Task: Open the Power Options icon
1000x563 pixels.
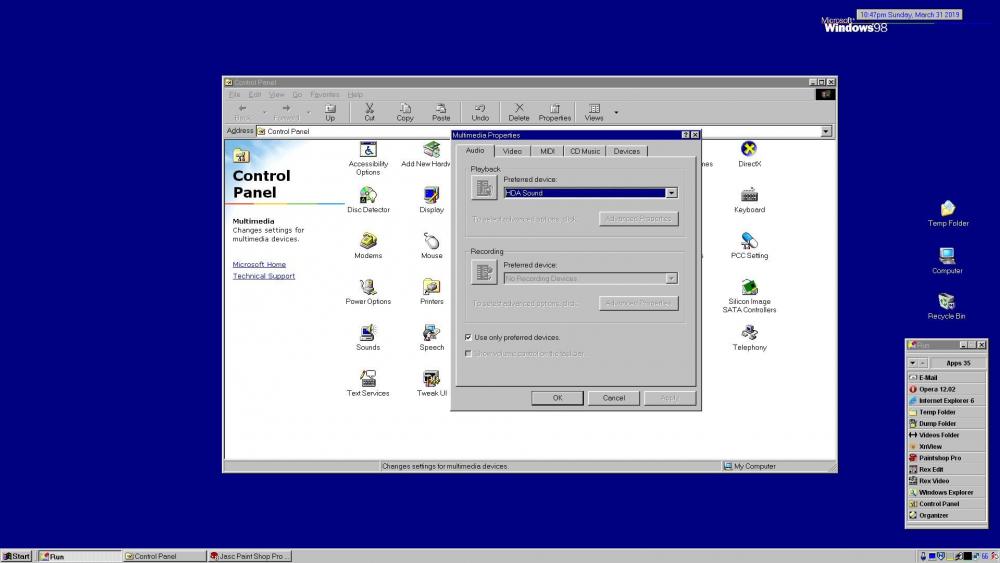Action: (x=368, y=287)
